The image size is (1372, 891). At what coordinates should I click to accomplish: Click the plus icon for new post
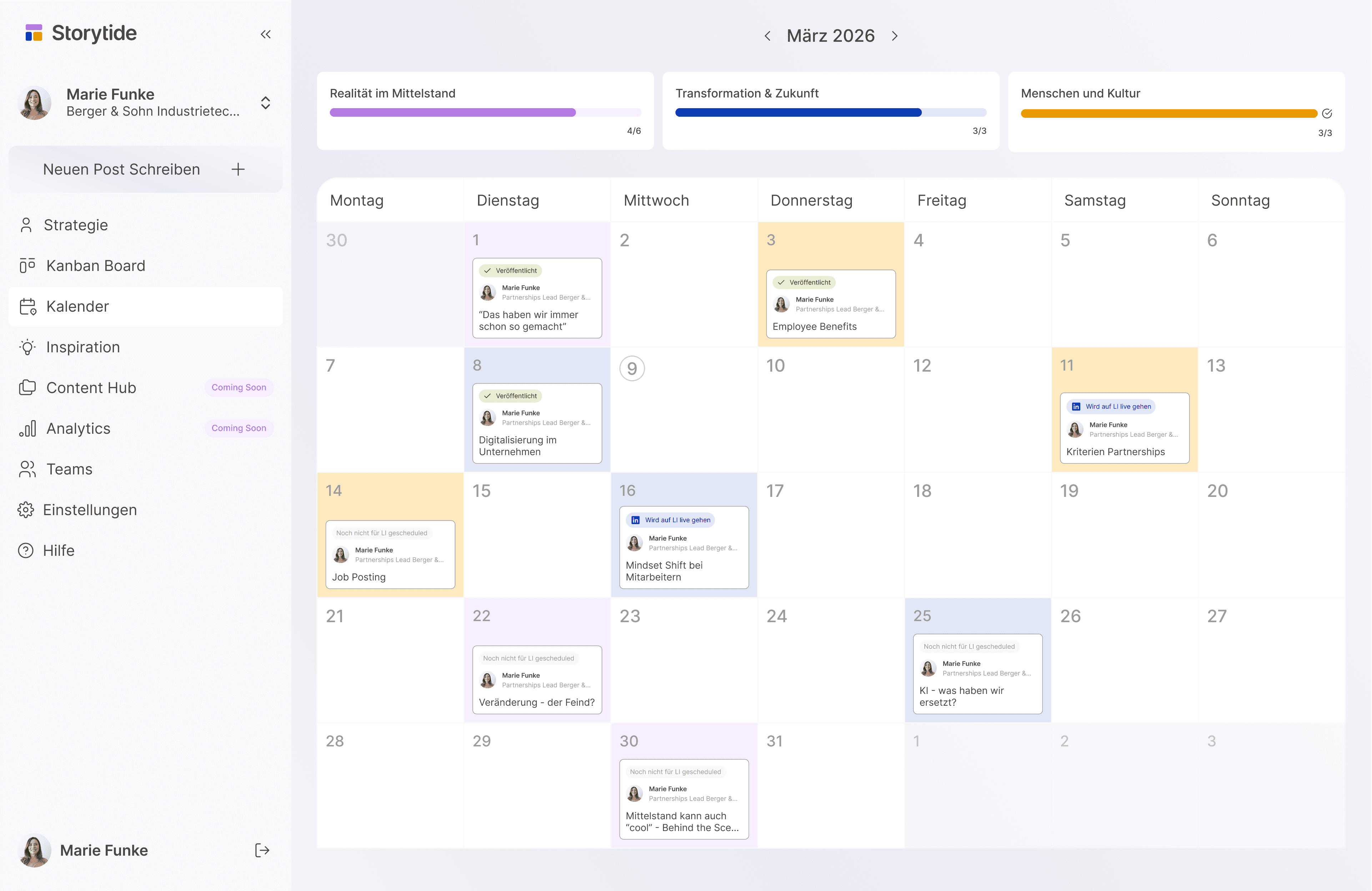click(x=238, y=170)
